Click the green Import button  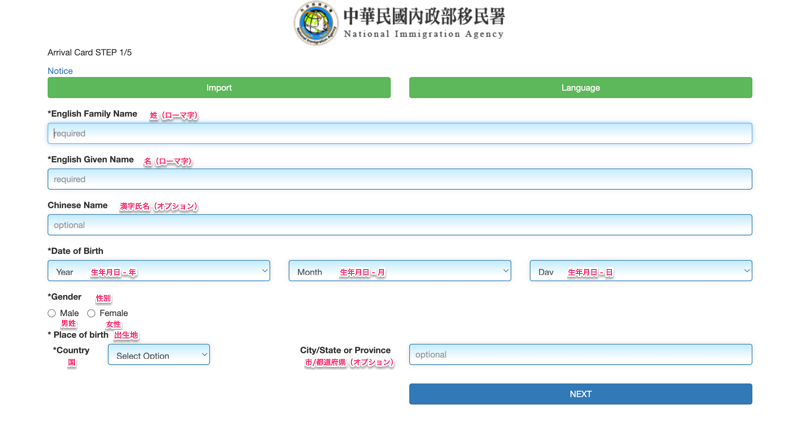219,88
